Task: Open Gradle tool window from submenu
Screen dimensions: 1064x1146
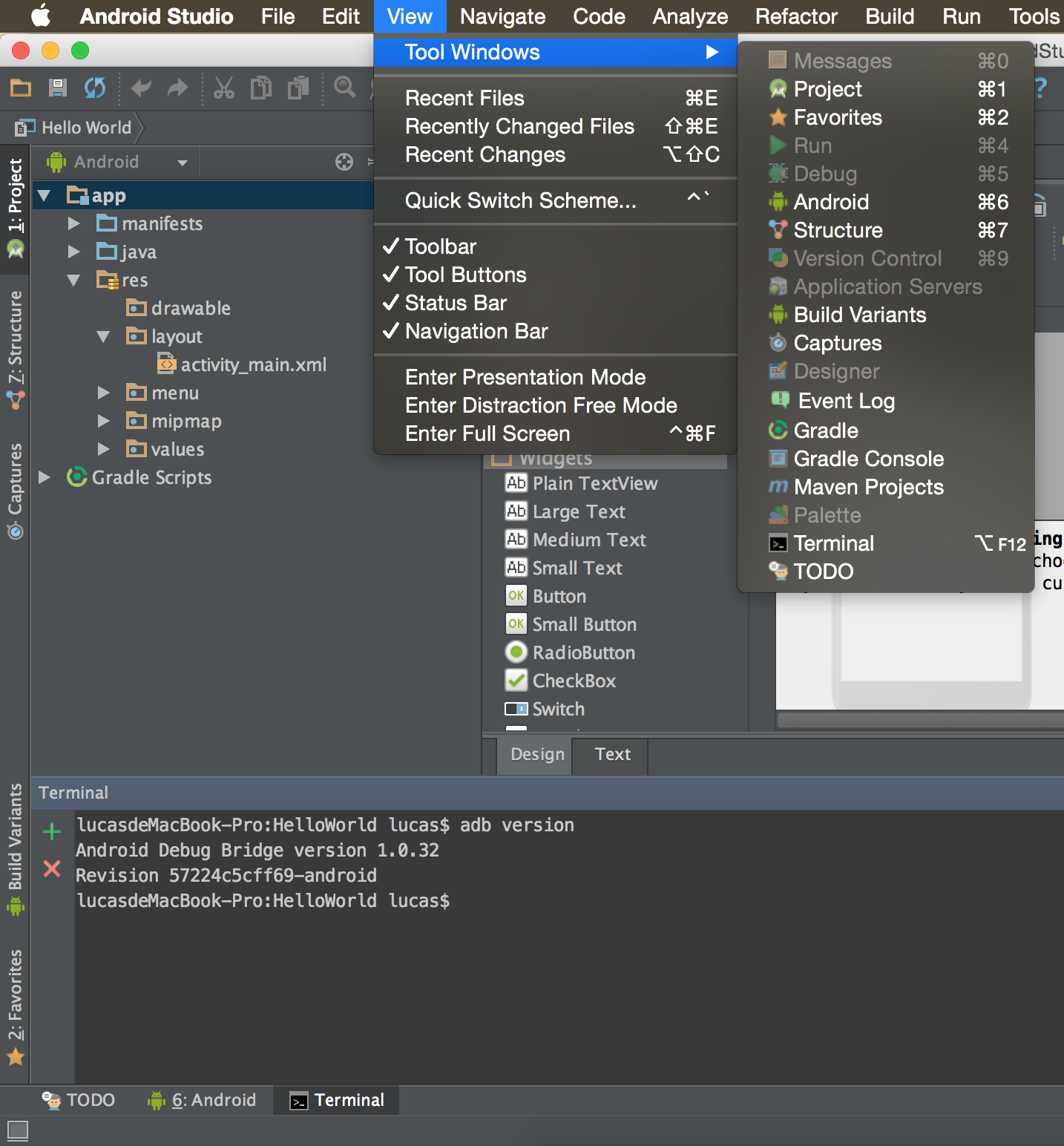Action: [x=886, y=430]
